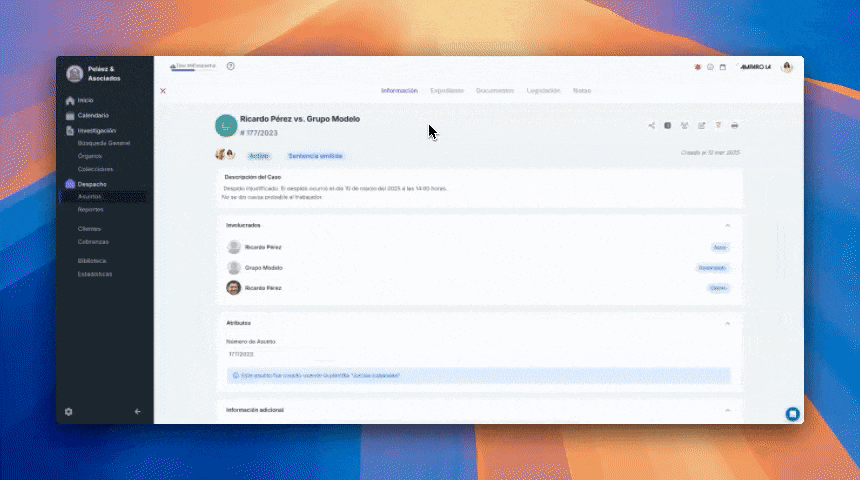
Task: Open Colecciones in the sidebar
Action: 95,170
